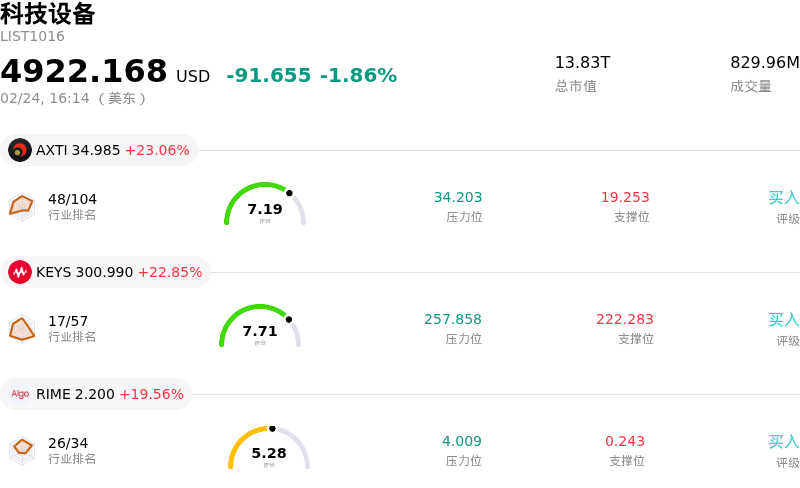Click the KEYS resistance level 257.858
Screen dimensions: 800x488
pos(453,319)
